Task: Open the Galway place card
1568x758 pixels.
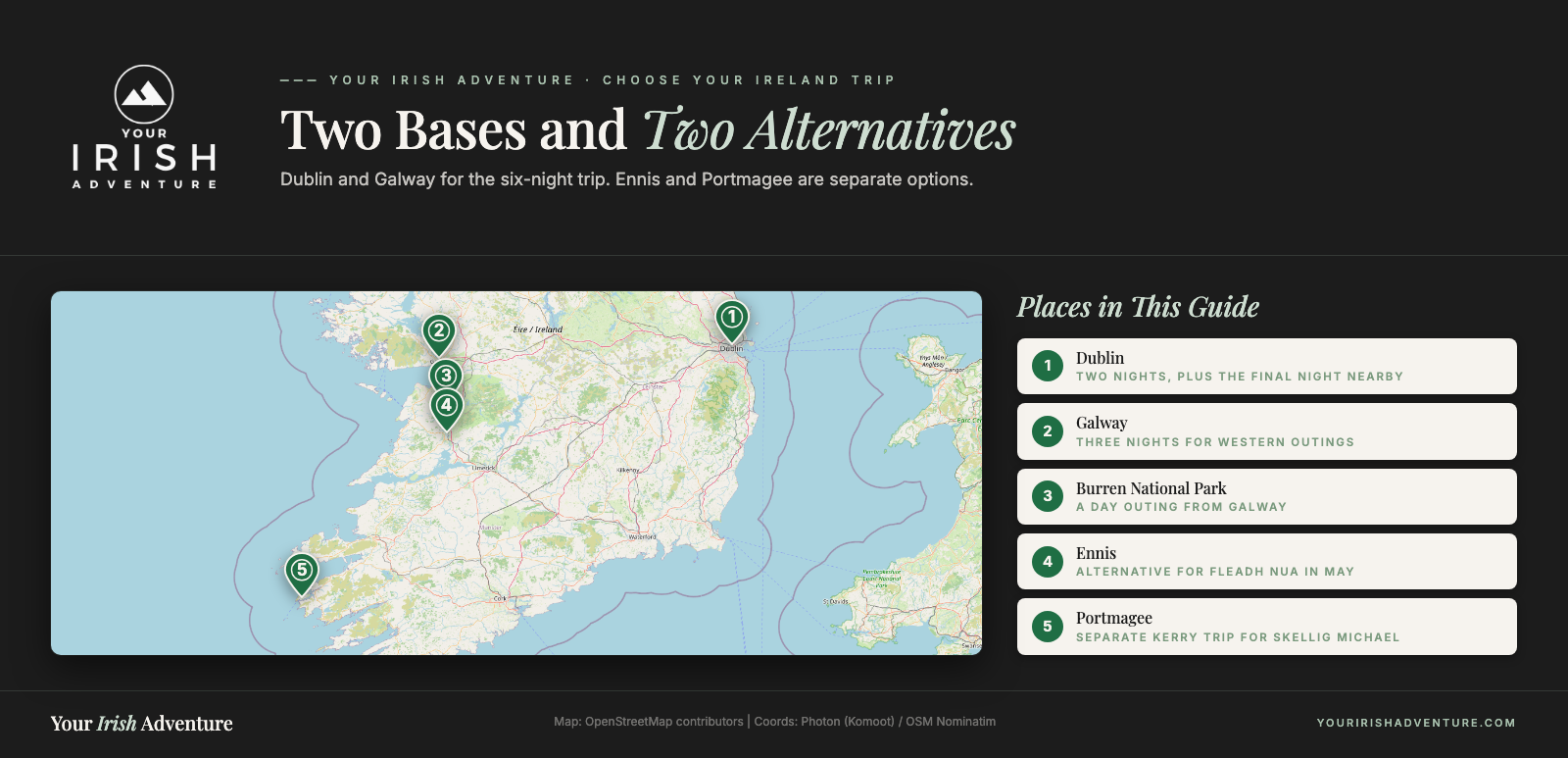Action: pos(1267,431)
